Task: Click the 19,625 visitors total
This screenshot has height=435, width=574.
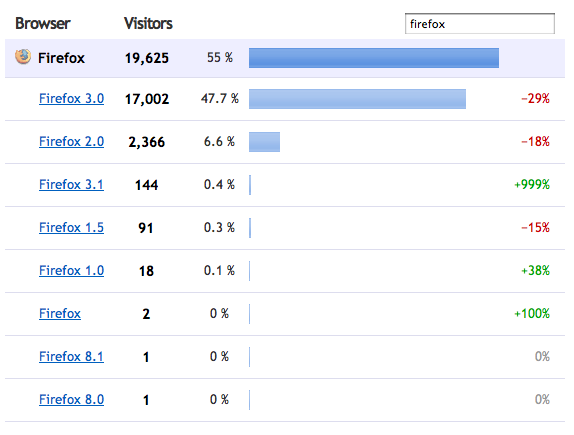Action: (147, 58)
